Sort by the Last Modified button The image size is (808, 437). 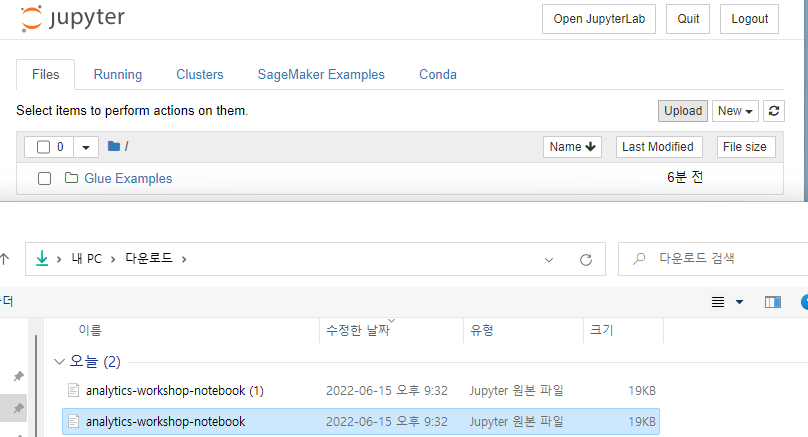pyautogui.click(x=658, y=147)
